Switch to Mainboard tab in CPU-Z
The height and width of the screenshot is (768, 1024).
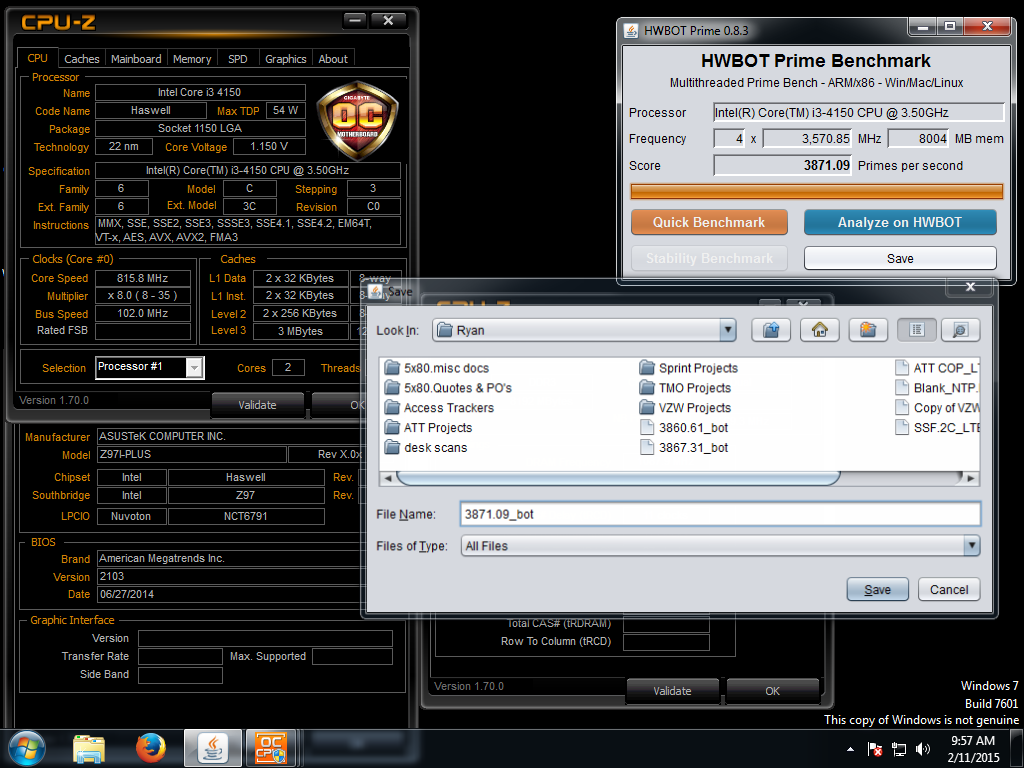[136, 59]
